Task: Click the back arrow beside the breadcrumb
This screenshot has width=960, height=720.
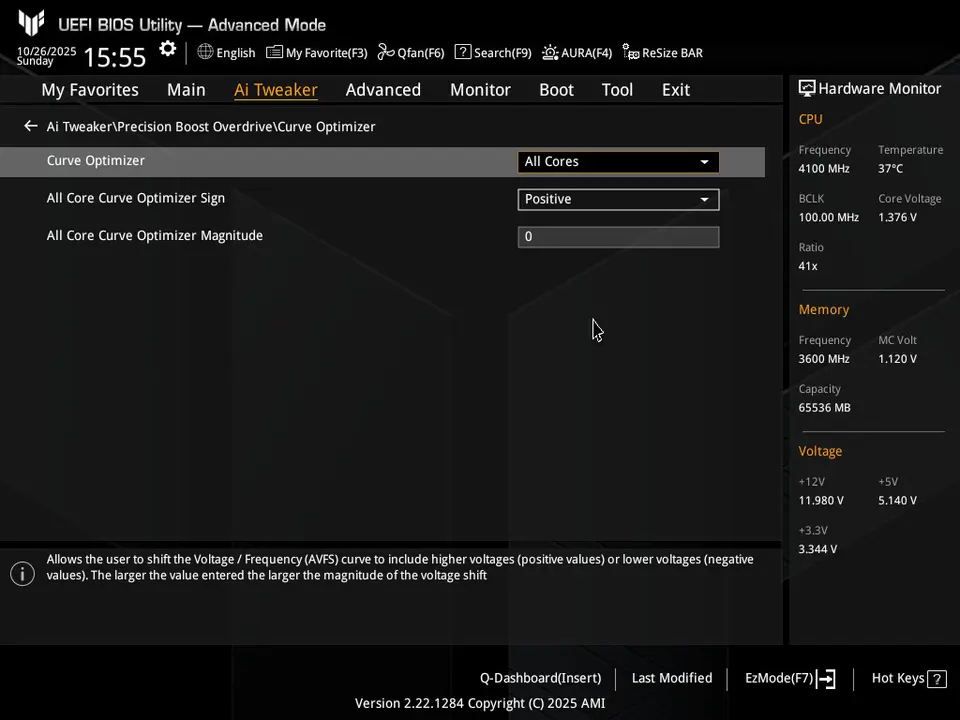Action: (x=31, y=126)
